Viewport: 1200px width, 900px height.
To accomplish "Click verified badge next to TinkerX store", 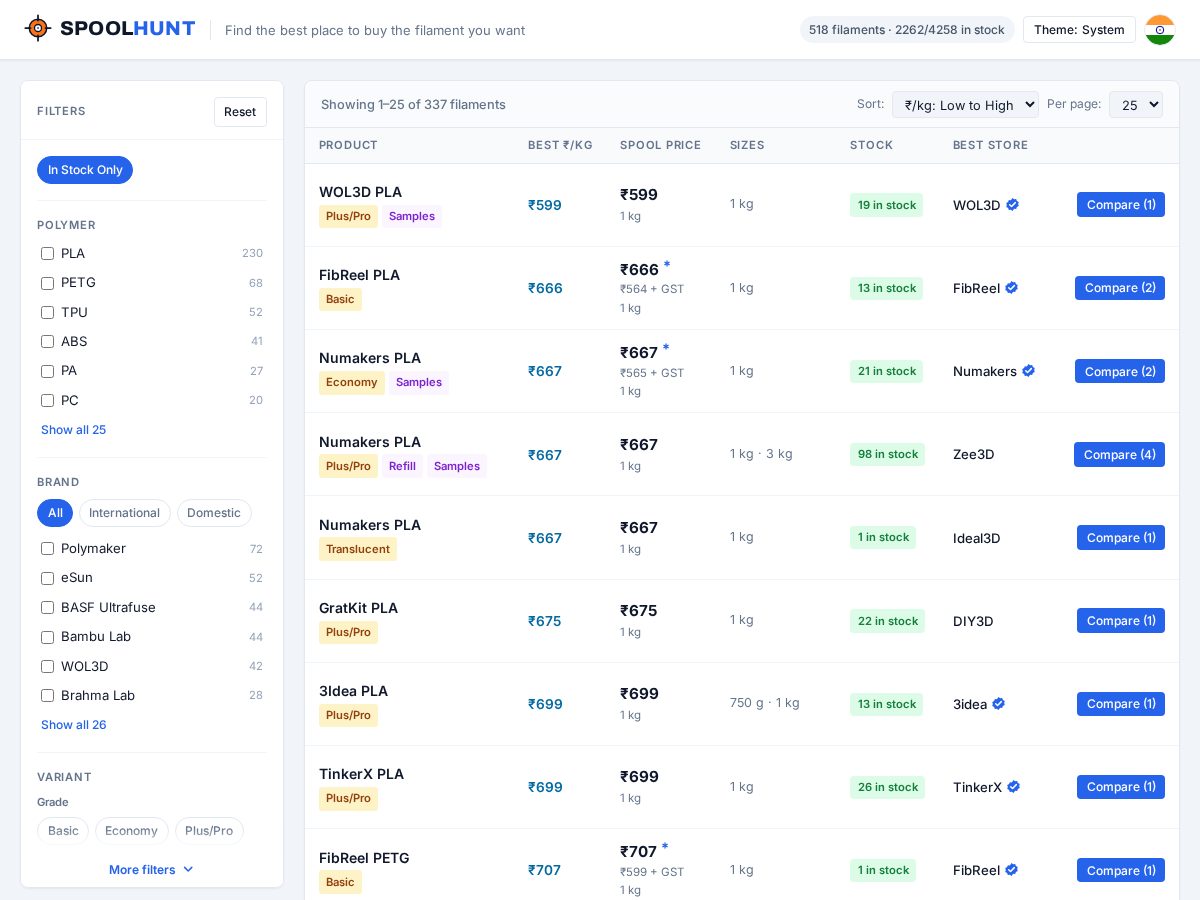I will click(1013, 787).
